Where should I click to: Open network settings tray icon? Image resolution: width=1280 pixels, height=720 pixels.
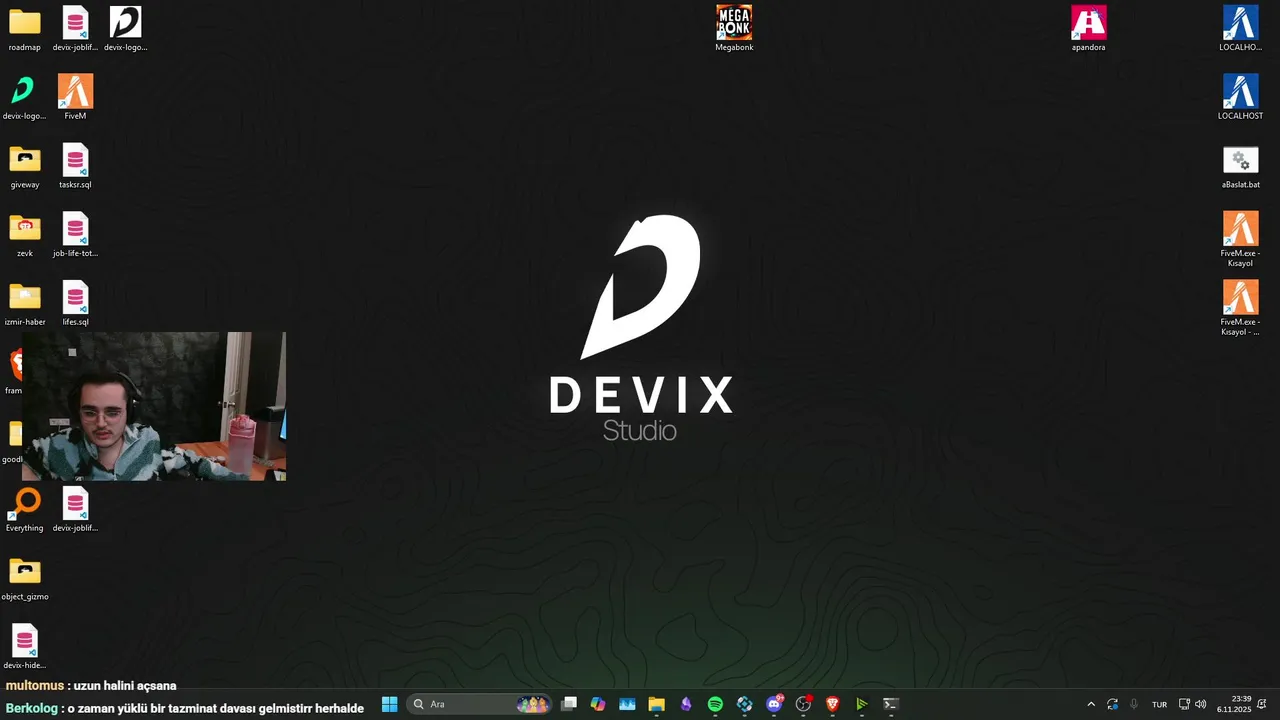(1184, 704)
